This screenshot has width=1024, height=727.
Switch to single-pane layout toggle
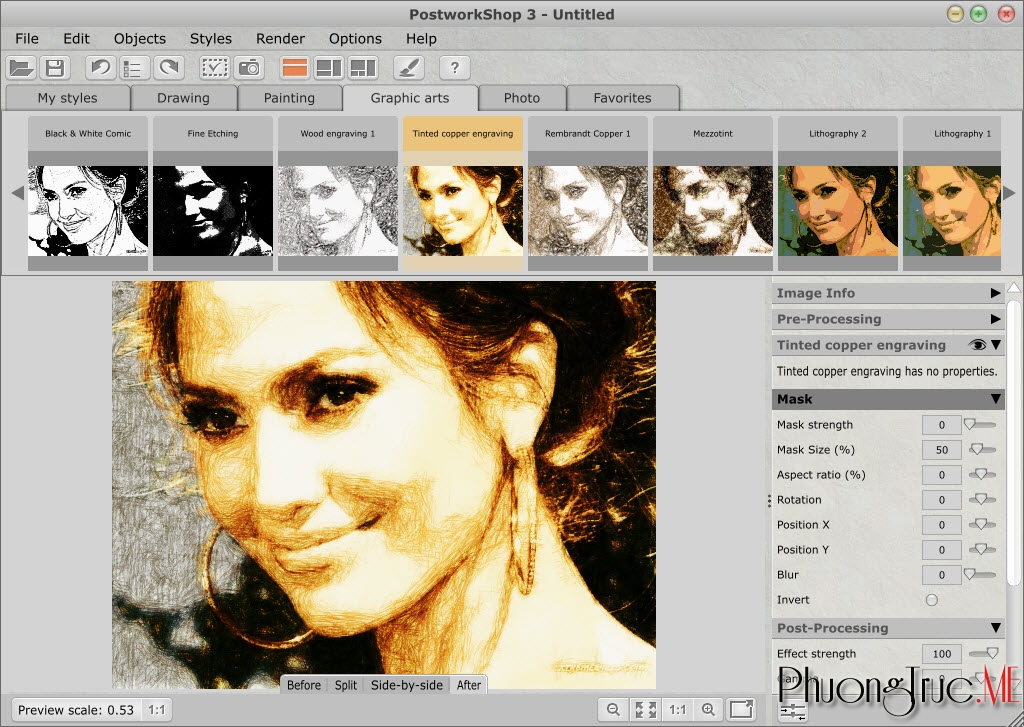tap(294, 68)
